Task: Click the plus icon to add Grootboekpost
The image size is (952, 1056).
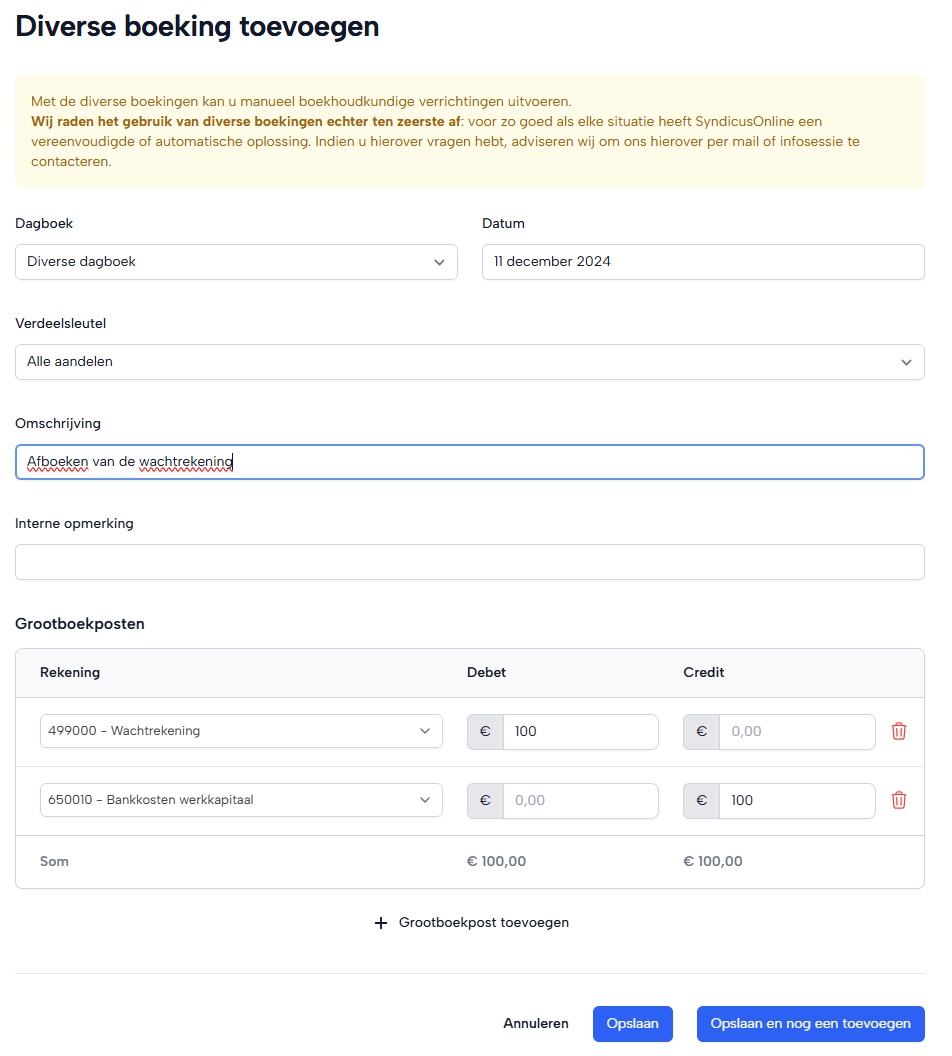Action: (x=380, y=923)
